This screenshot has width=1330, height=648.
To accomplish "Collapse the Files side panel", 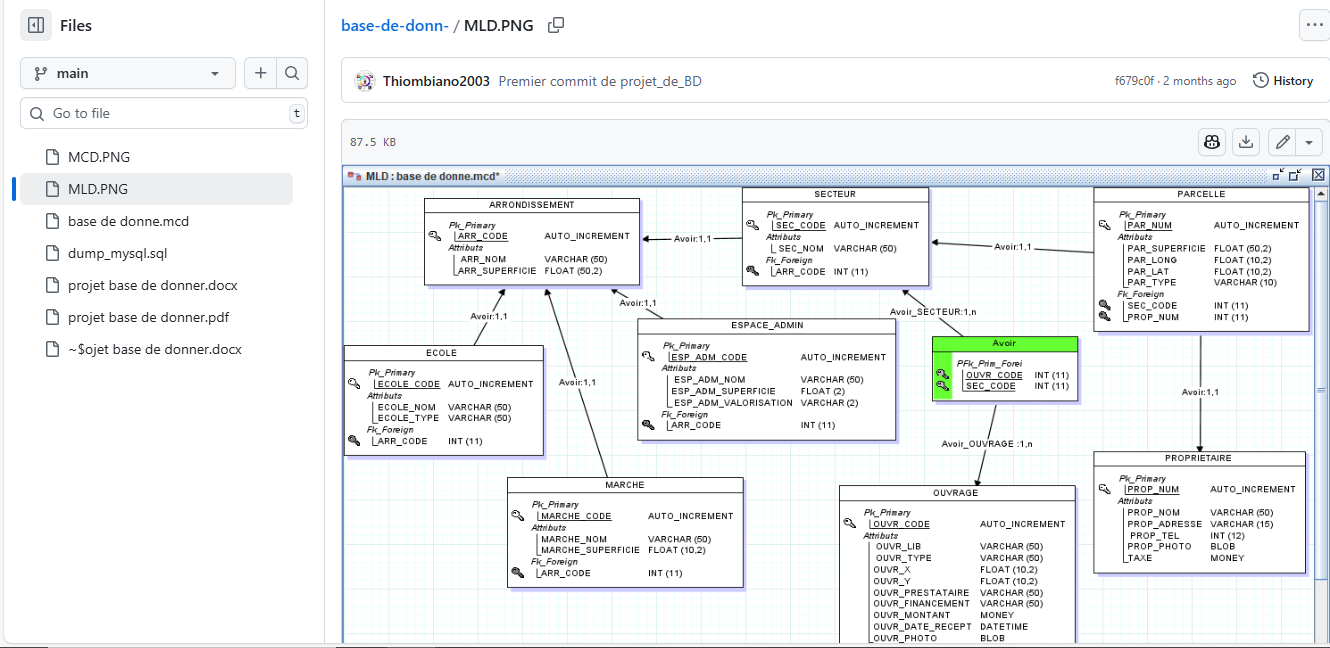I will point(36,26).
